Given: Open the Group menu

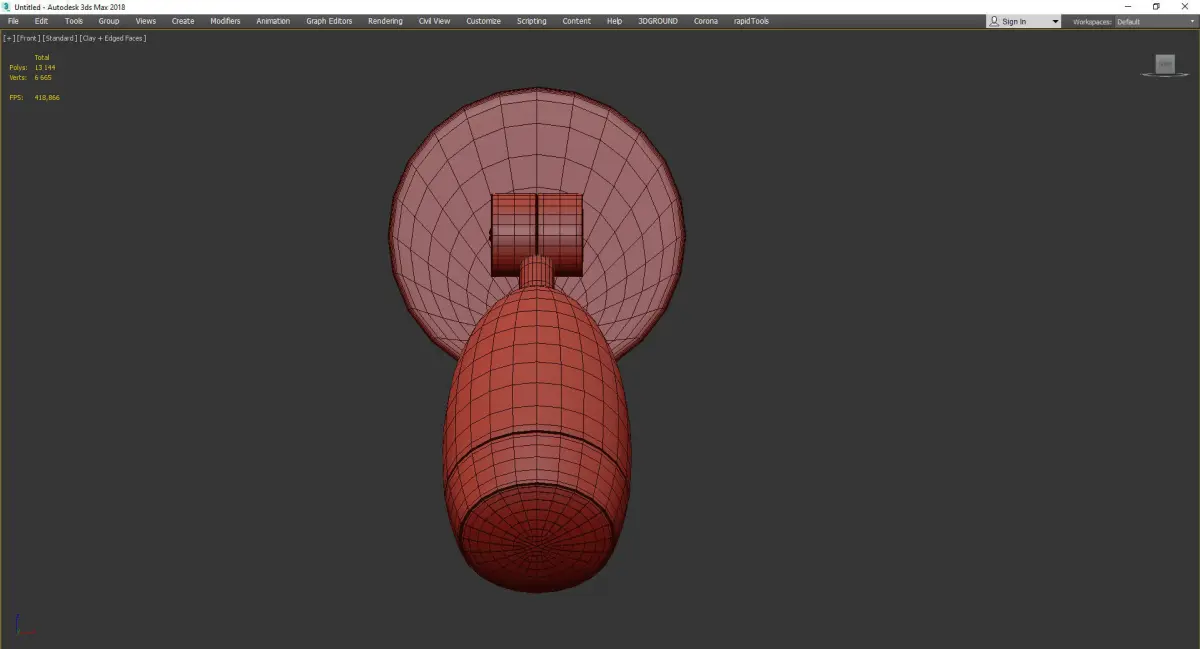Looking at the screenshot, I should point(108,21).
